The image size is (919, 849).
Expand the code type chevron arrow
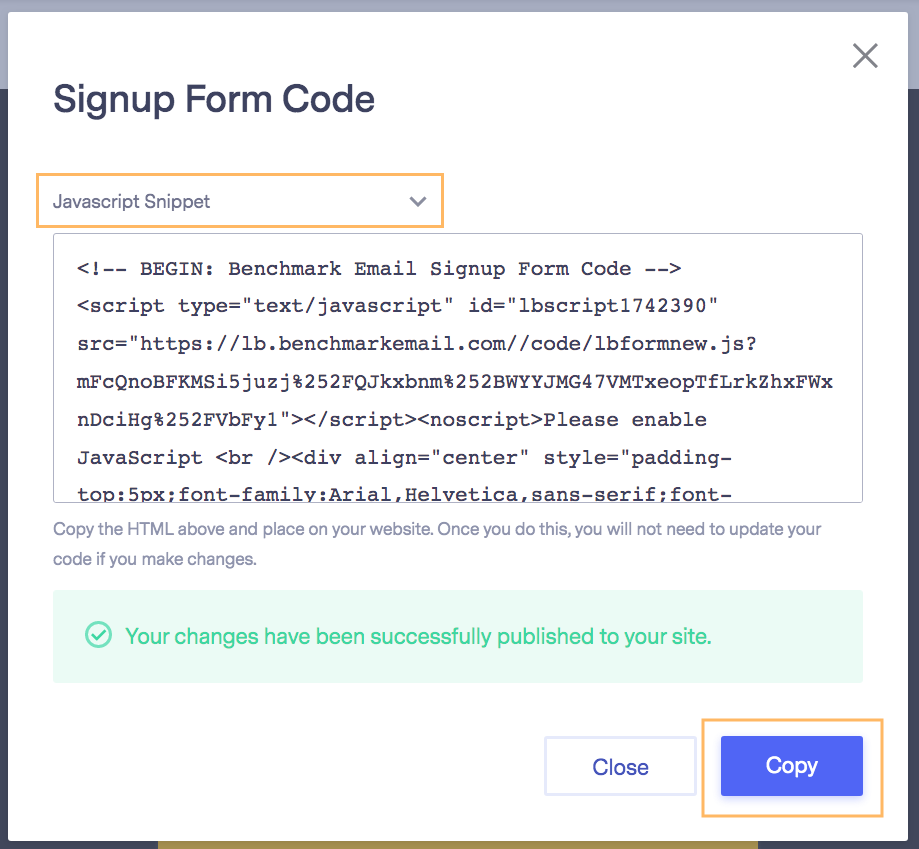418,202
